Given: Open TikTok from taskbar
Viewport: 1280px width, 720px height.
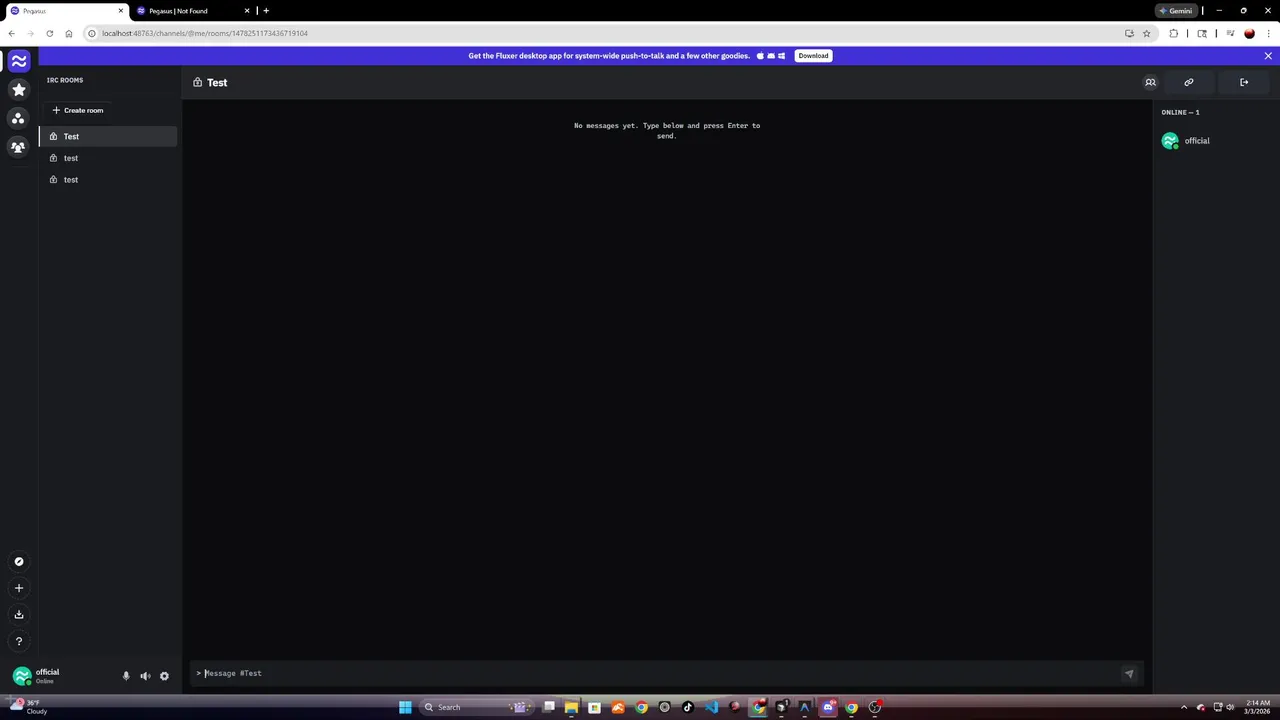Looking at the screenshot, I should [688, 707].
